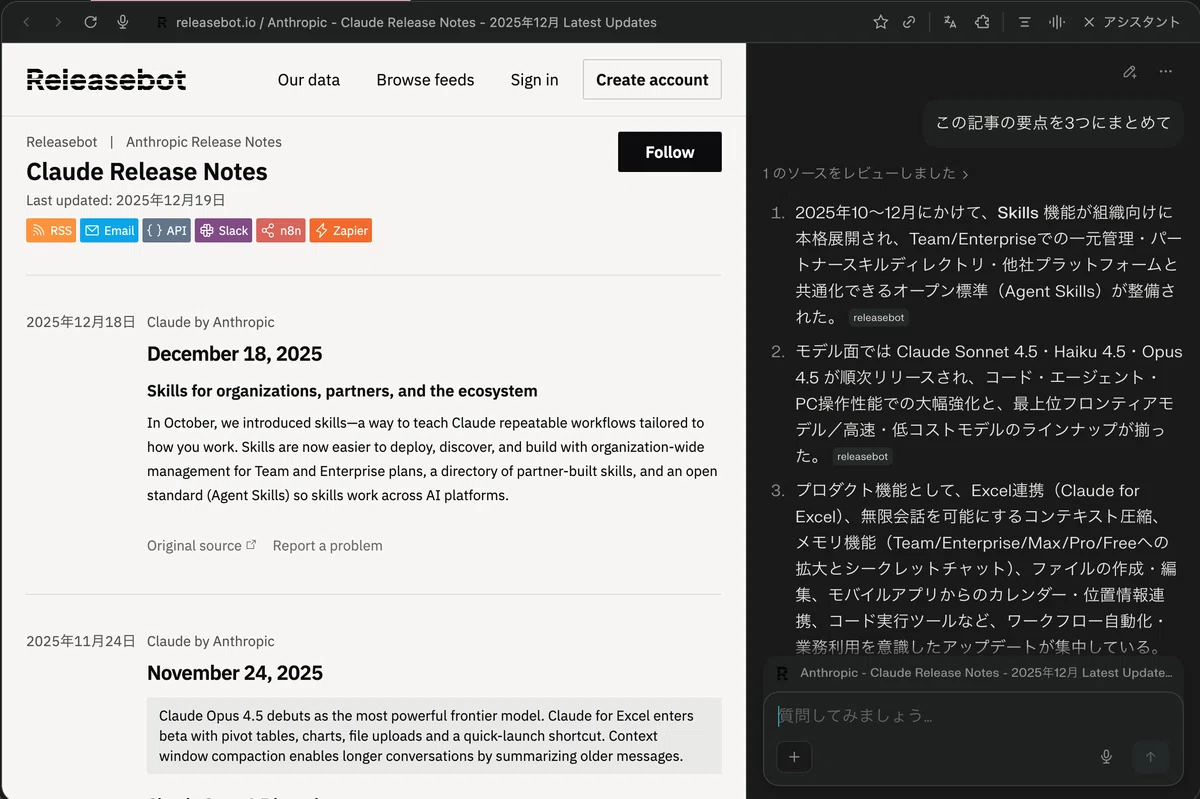Click the Create account button
Image resolution: width=1200 pixels, height=799 pixels.
652,80
